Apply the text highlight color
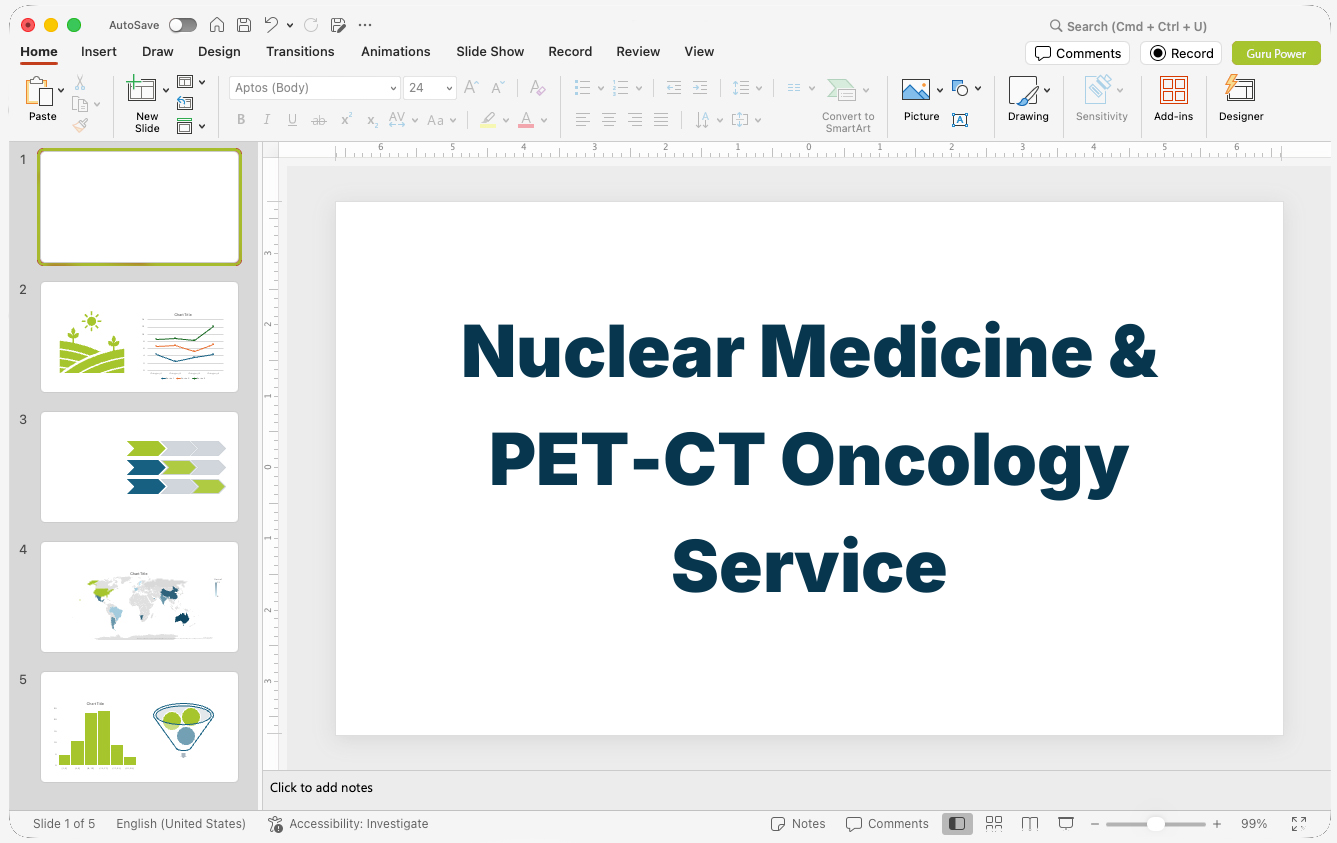Viewport: 1337px width, 843px height. click(488, 120)
